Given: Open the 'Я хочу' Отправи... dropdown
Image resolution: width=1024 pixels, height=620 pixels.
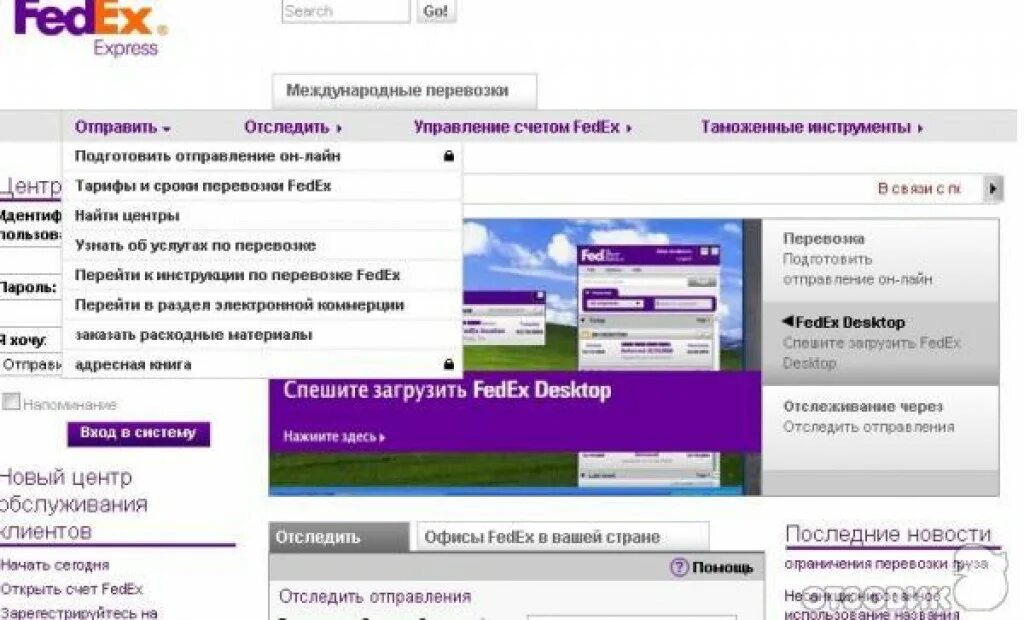Looking at the screenshot, I should tap(31, 365).
